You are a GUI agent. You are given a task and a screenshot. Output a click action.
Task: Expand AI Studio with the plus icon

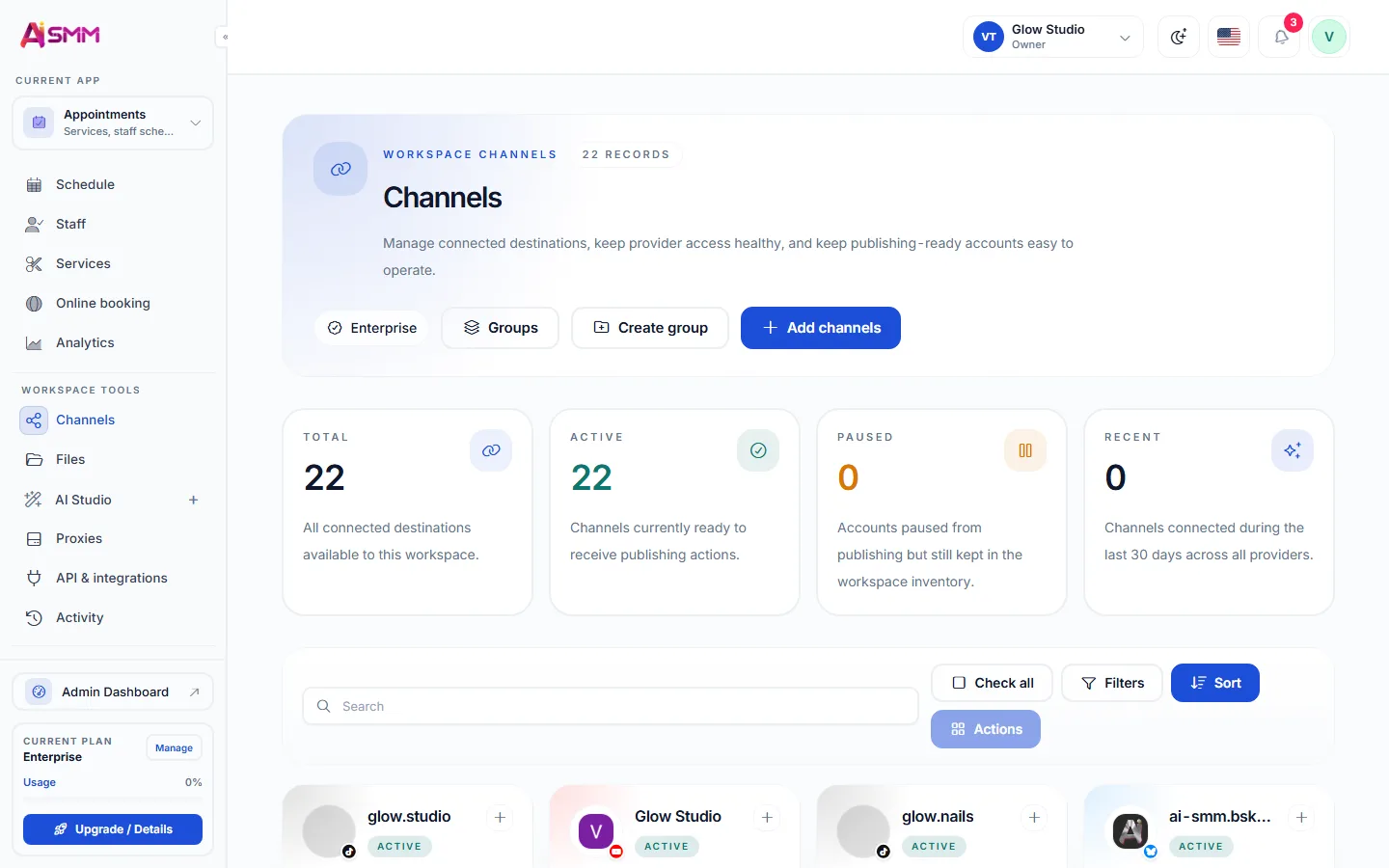193,500
